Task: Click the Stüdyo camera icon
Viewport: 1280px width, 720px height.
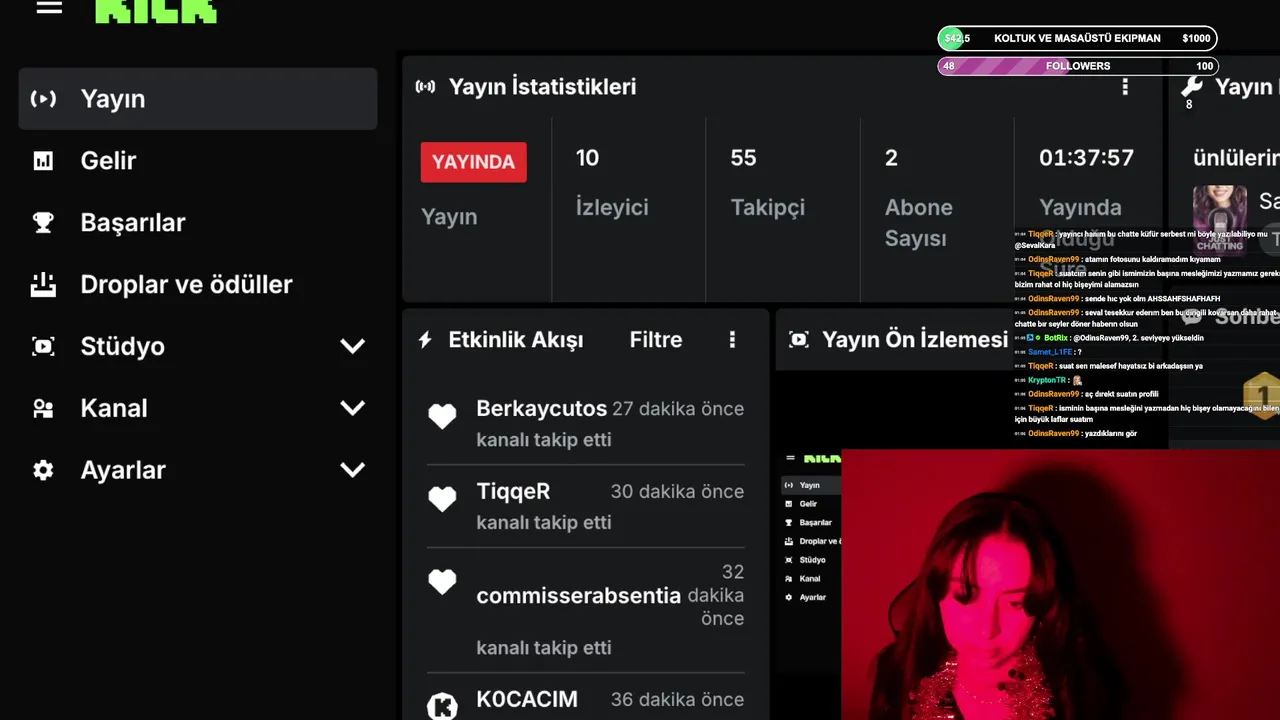Action: pos(43,347)
